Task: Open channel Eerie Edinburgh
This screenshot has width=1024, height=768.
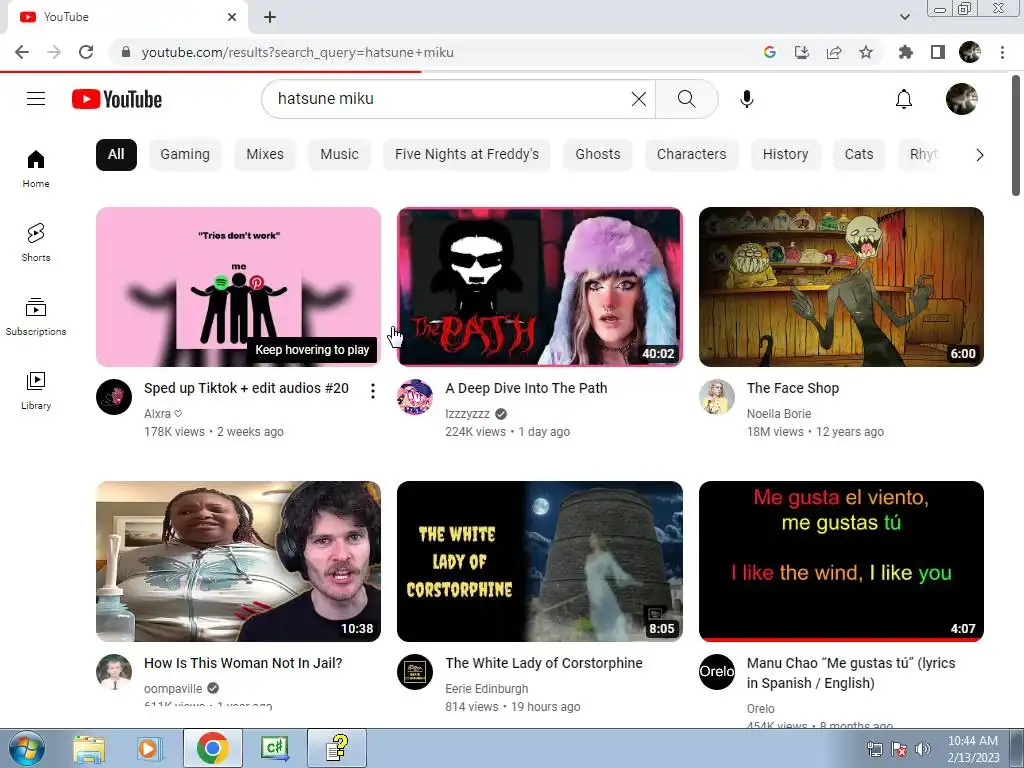Action: (x=487, y=688)
